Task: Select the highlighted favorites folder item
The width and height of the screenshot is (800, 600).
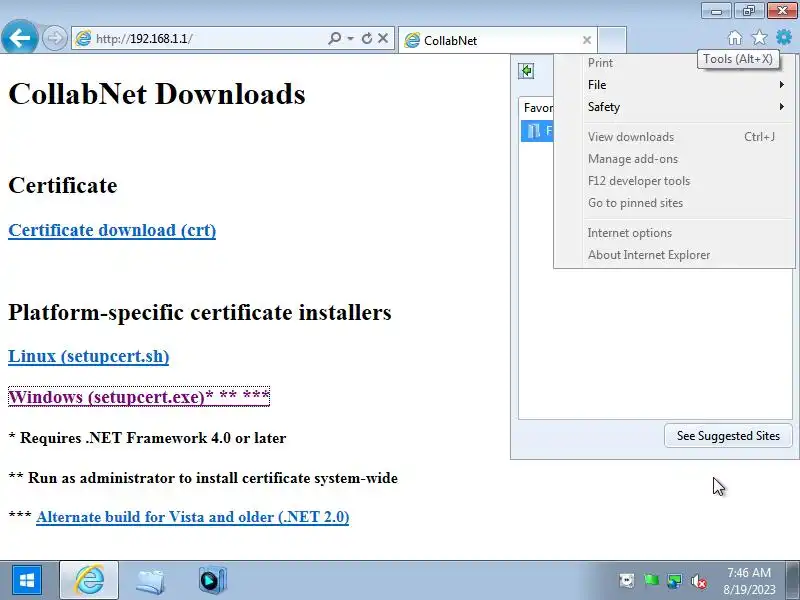Action: pyautogui.click(x=537, y=131)
